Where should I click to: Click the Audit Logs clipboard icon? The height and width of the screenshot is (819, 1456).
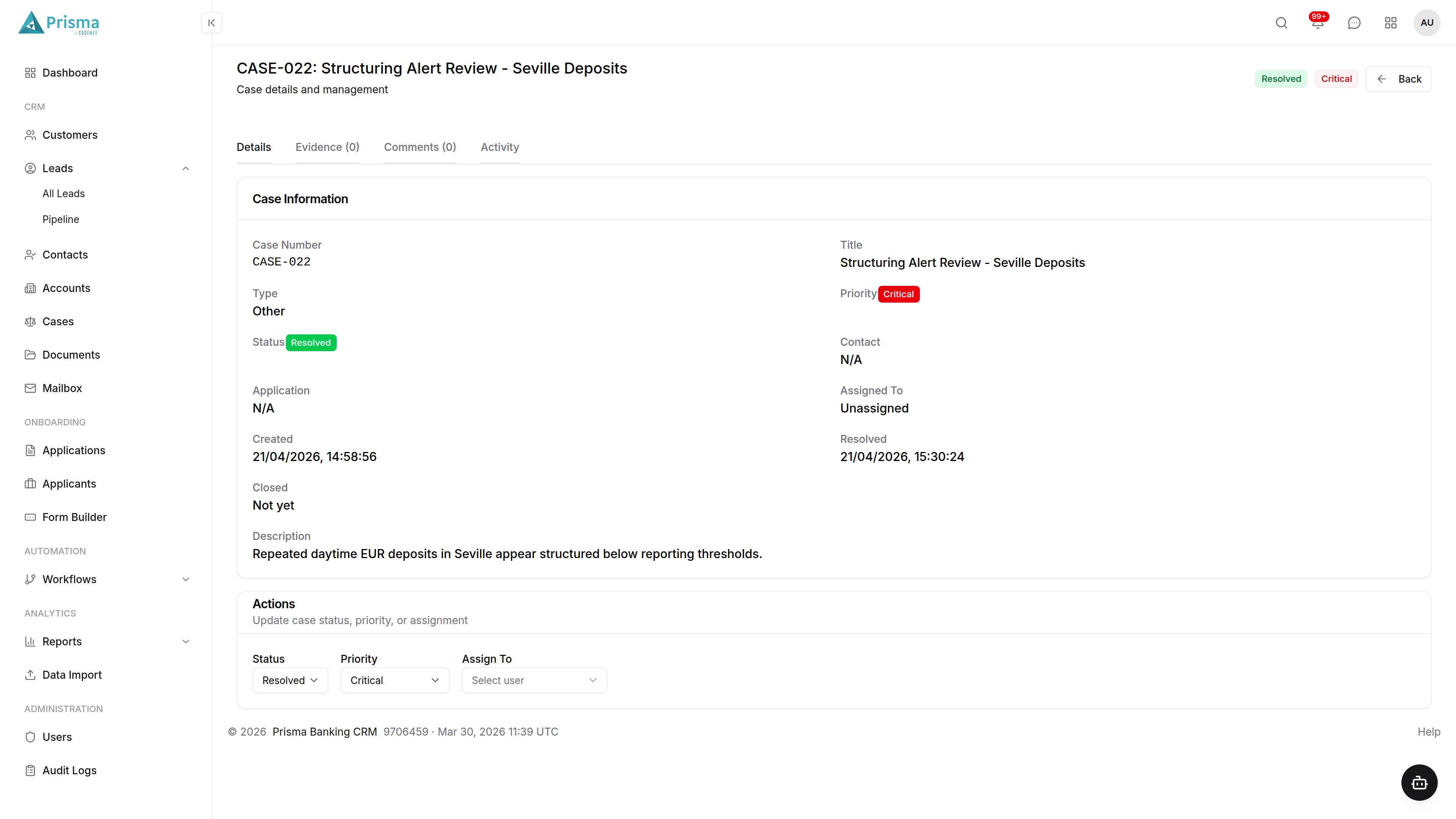tap(30, 770)
